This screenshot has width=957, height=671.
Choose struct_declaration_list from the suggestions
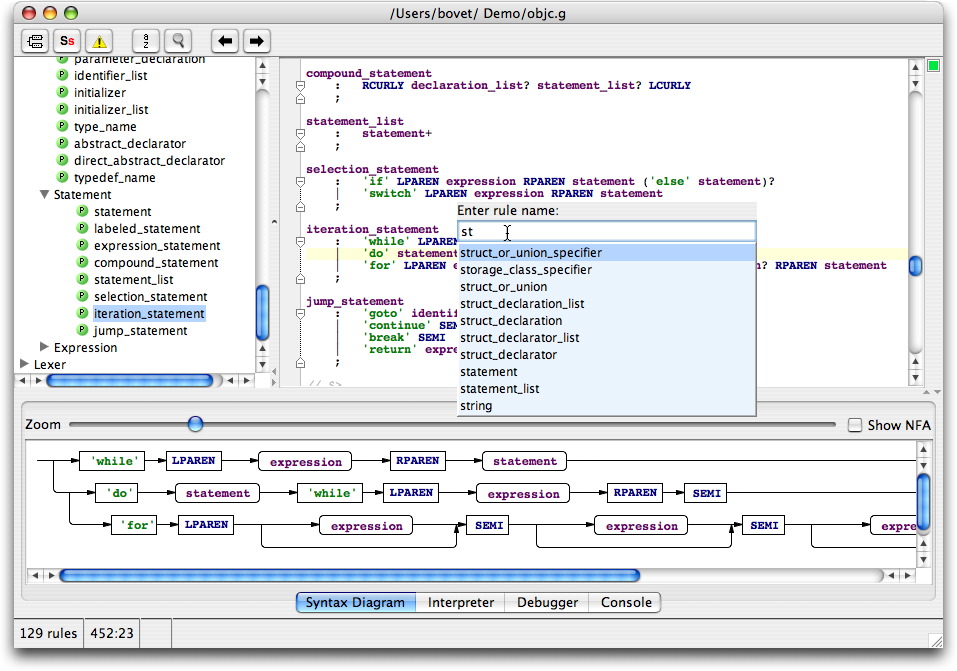click(522, 304)
